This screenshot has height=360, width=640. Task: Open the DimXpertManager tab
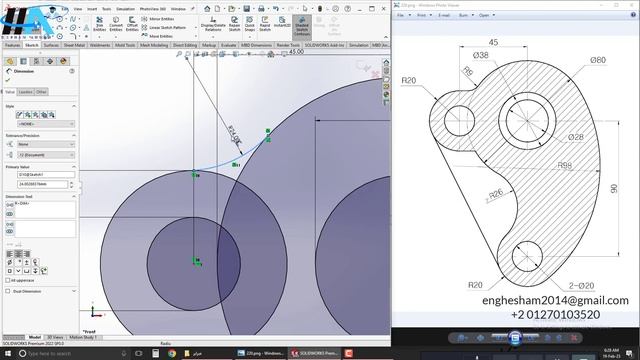tap(50, 61)
